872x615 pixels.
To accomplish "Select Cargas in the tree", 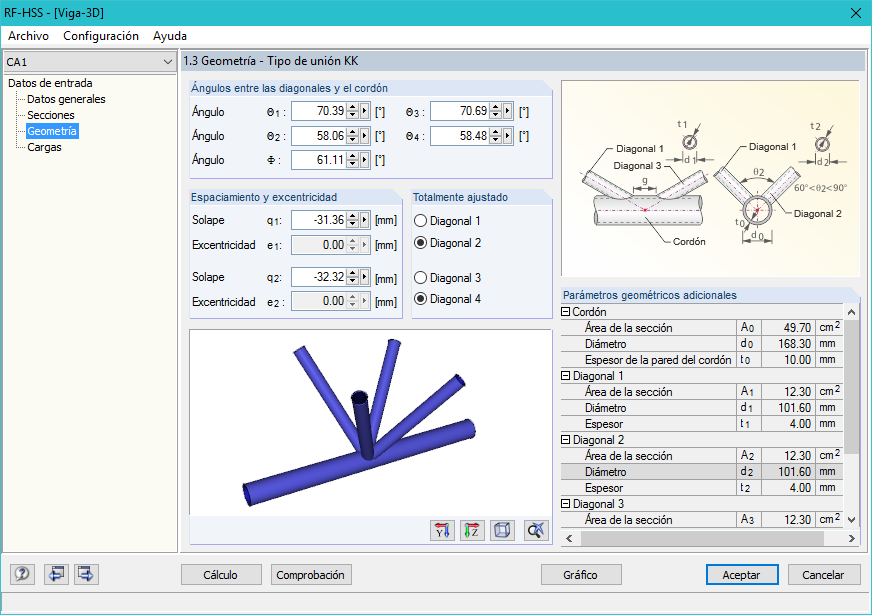I will [44, 147].
